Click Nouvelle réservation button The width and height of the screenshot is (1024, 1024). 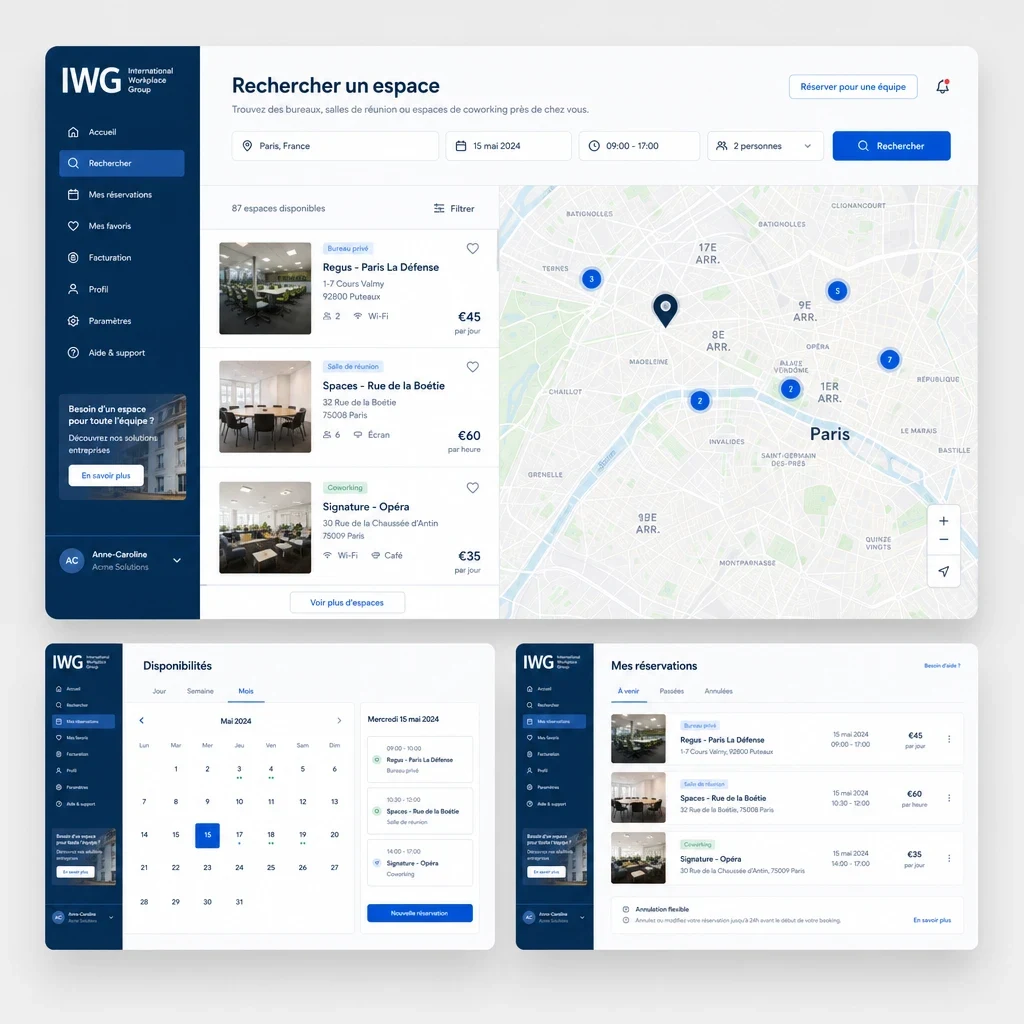point(420,913)
